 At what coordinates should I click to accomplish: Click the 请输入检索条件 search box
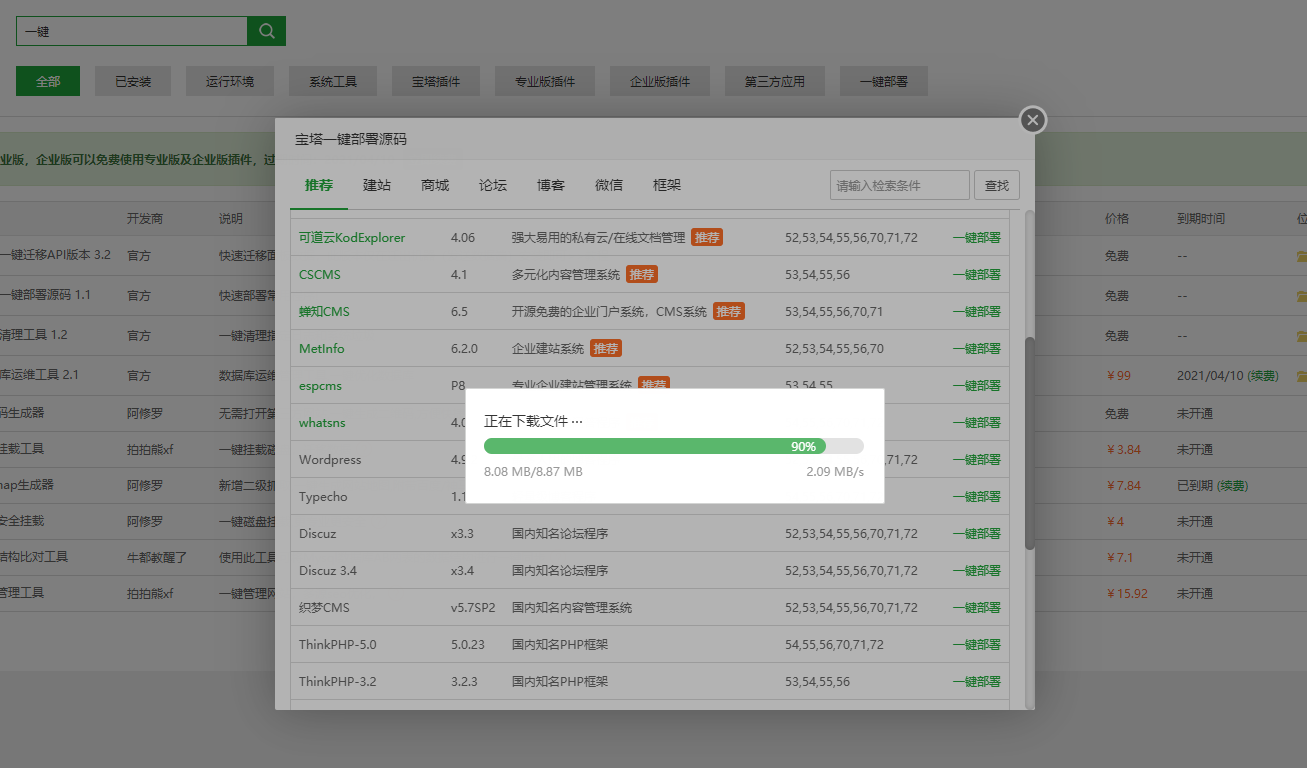(900, 185)
